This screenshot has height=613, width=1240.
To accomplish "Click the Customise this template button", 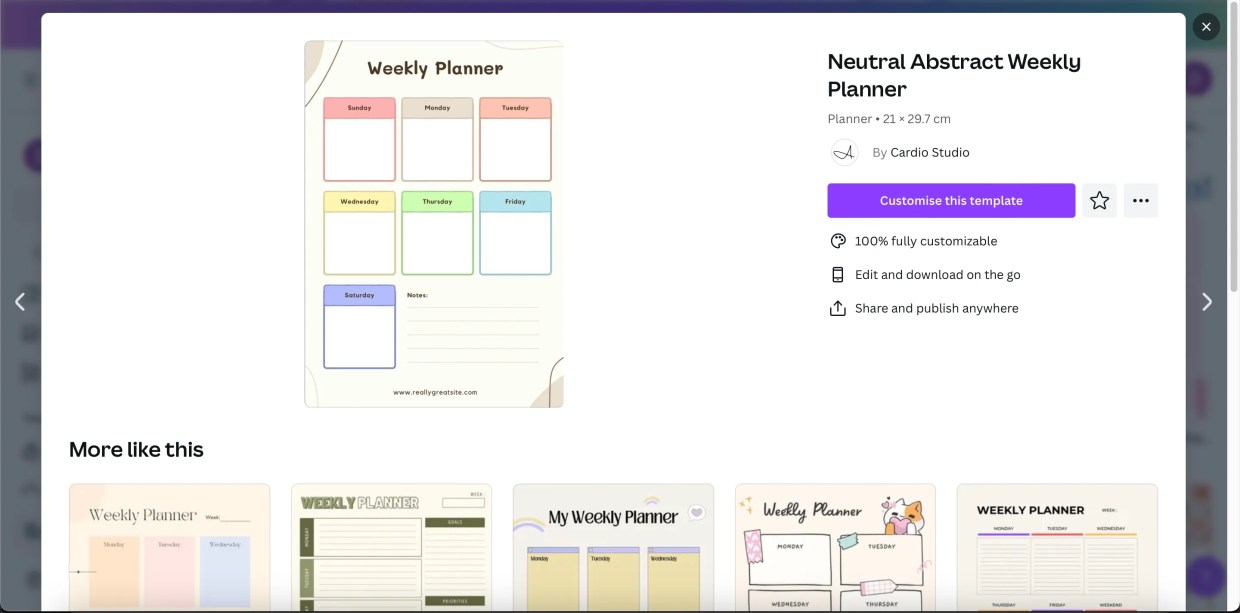I will [951, 200].
